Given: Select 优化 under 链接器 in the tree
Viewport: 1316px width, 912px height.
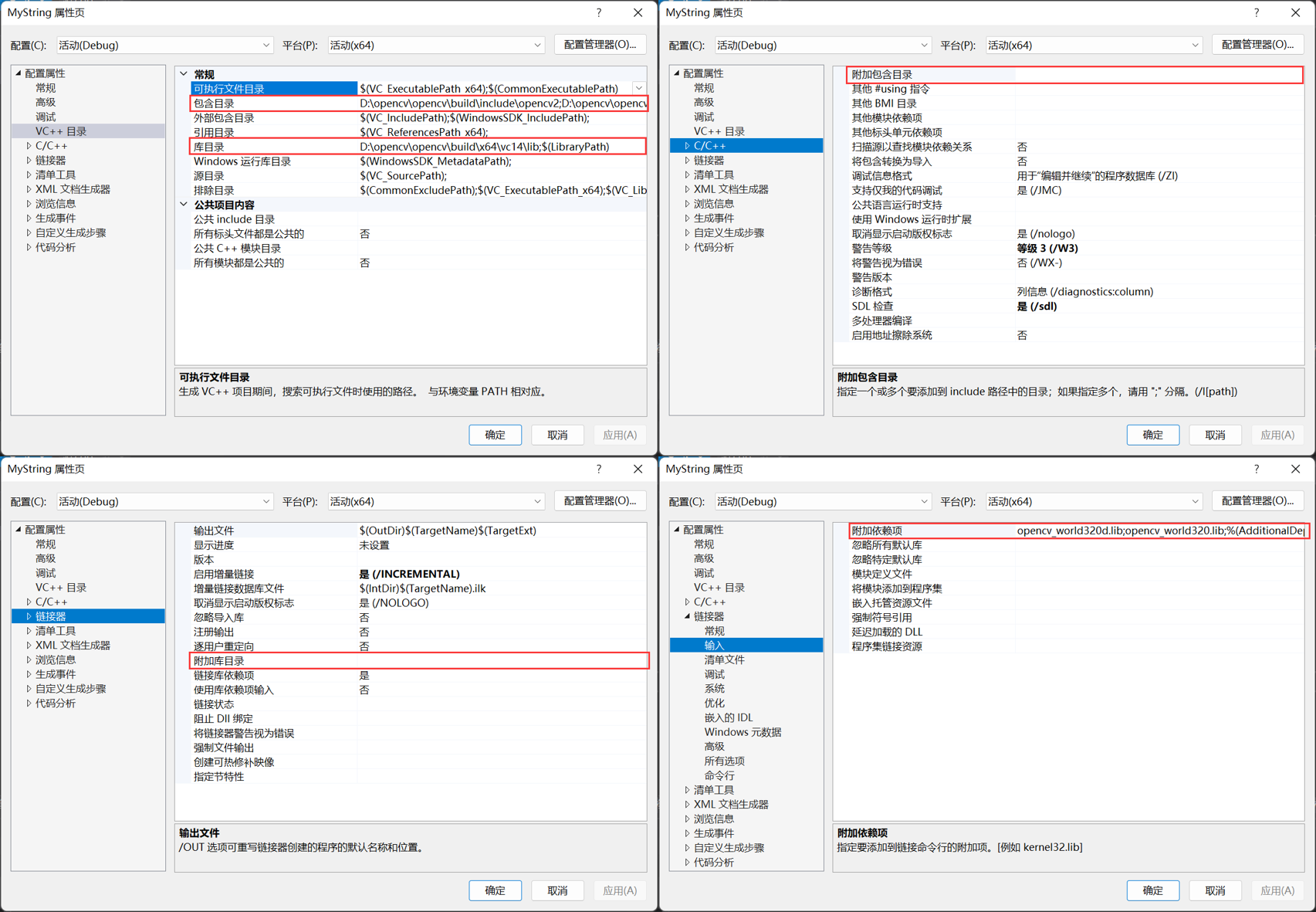Looking at the screenshot, I should coord(714,703).
